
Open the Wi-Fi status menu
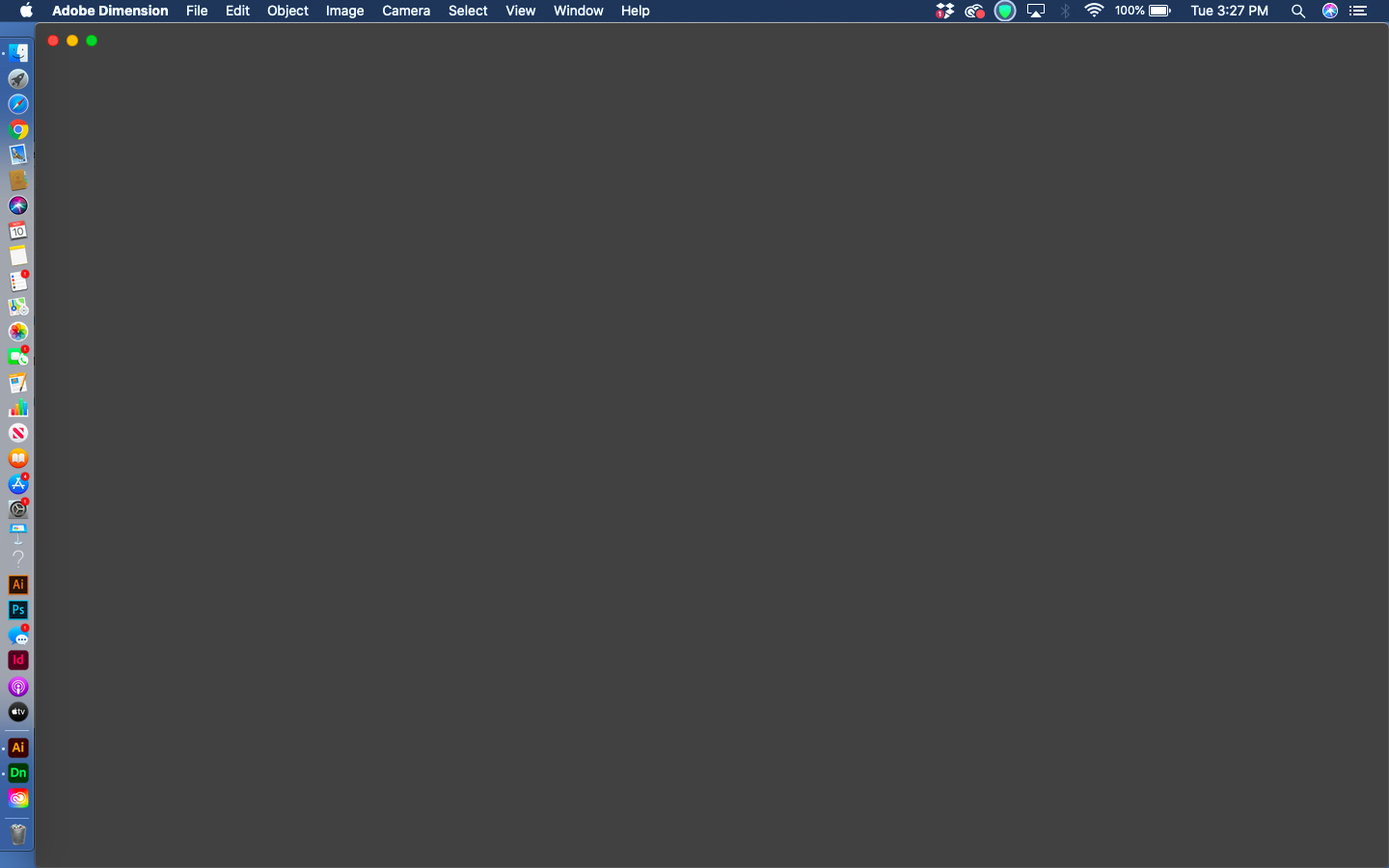click(x=1093, y=11)
